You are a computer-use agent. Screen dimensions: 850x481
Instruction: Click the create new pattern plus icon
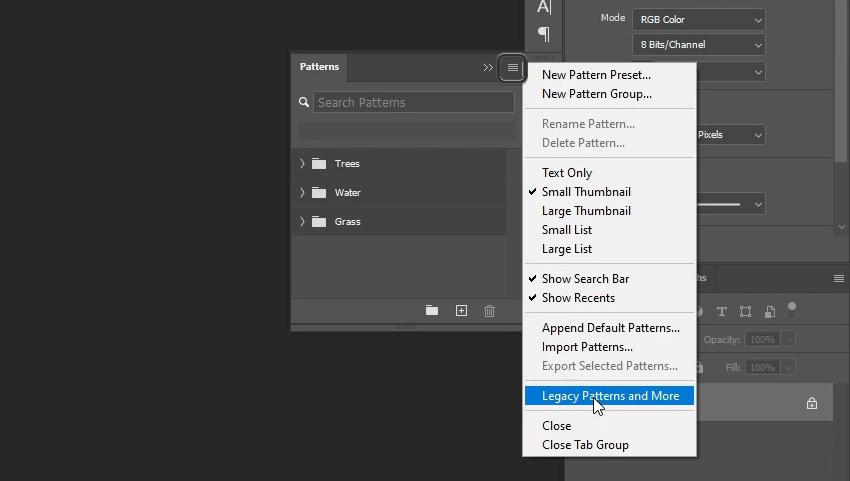click(461, 311)
